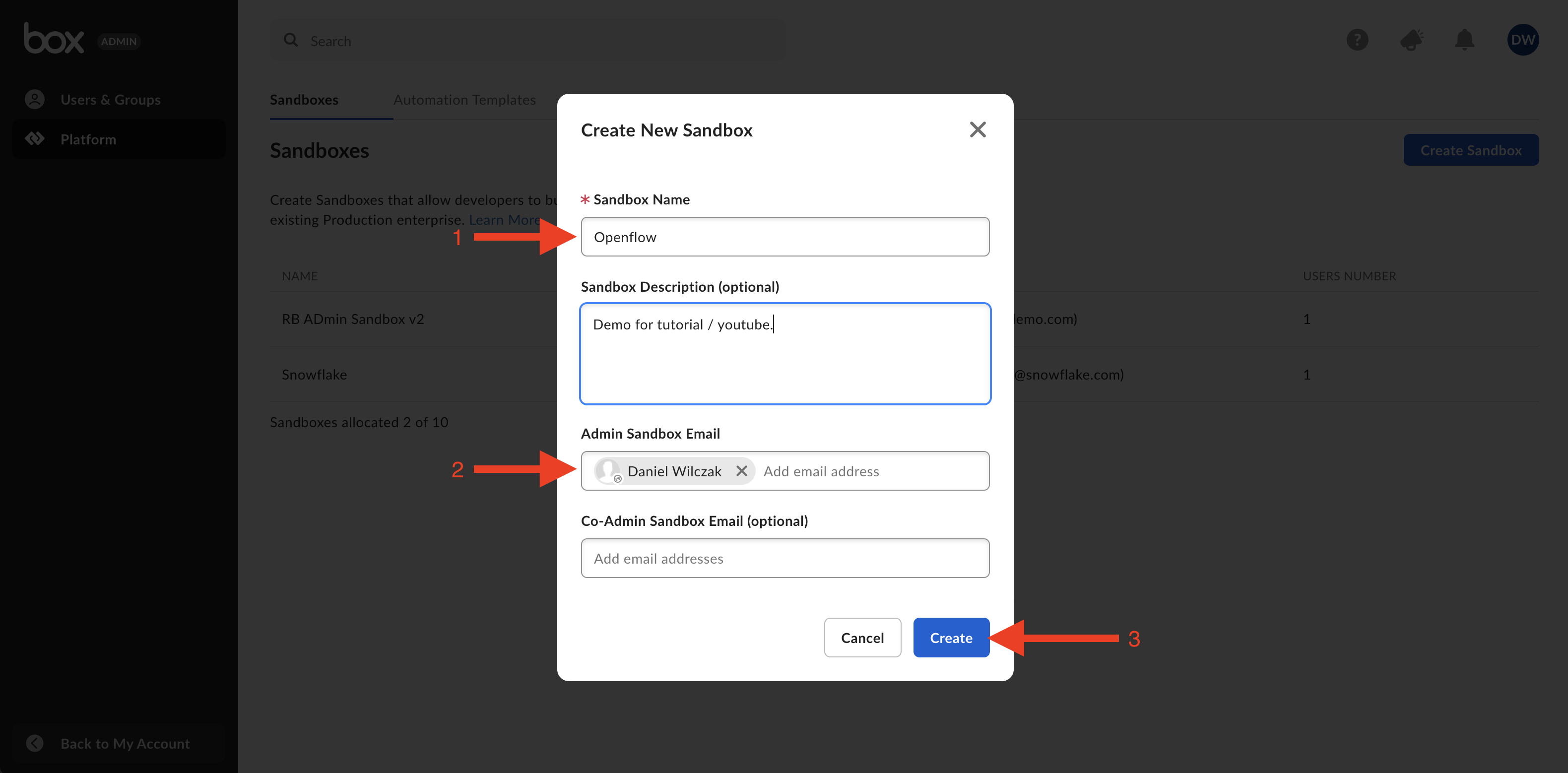The image size is (1568, 773).
Task: Click the Back to My Account arrow icon
Action: 35,743
